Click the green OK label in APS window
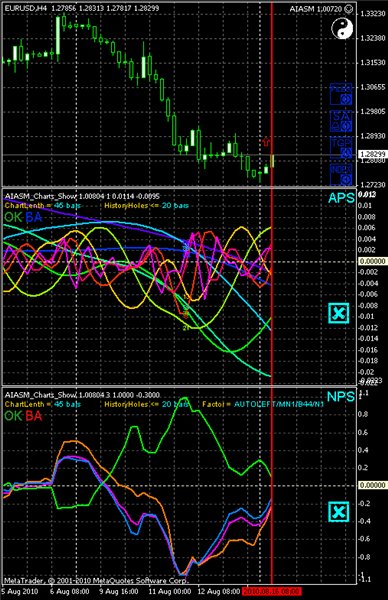The height and width of the screenshot is (600, 388). (13, 217)
